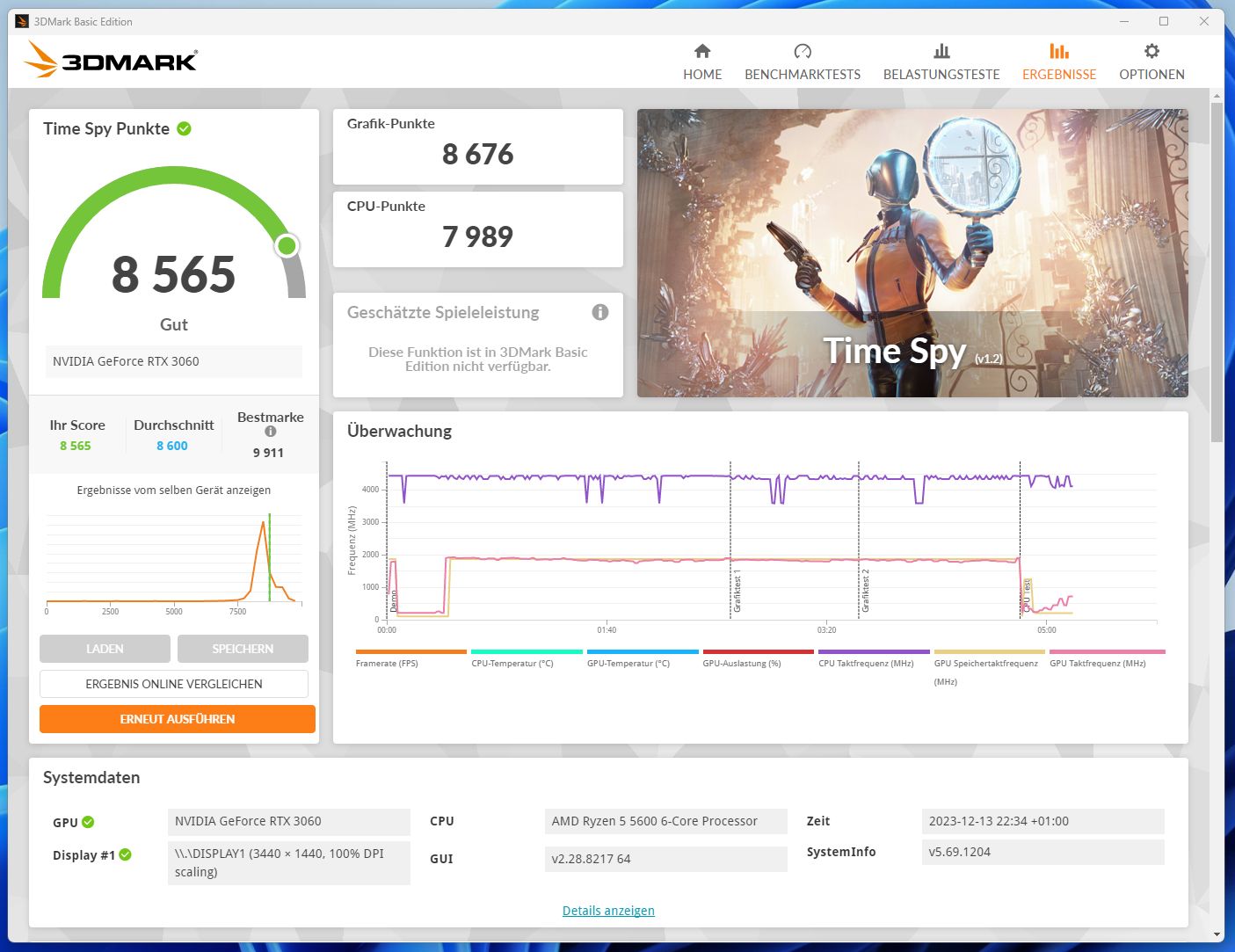Image resolution: width=1235 pixels, height=952 pixels.
Task: Click the score distribution chart
Action: click(174, 563)
